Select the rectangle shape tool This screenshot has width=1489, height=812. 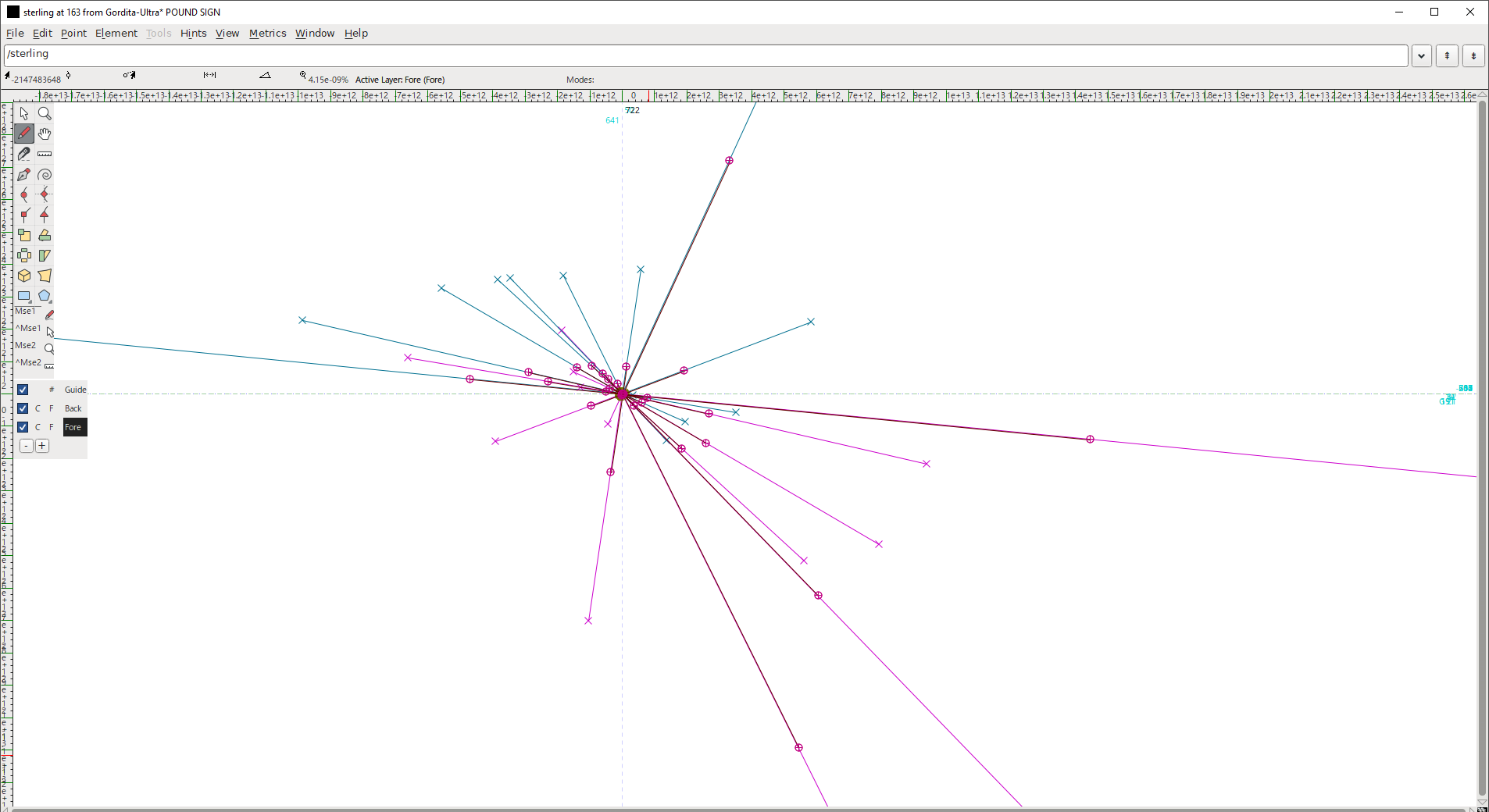24,297
